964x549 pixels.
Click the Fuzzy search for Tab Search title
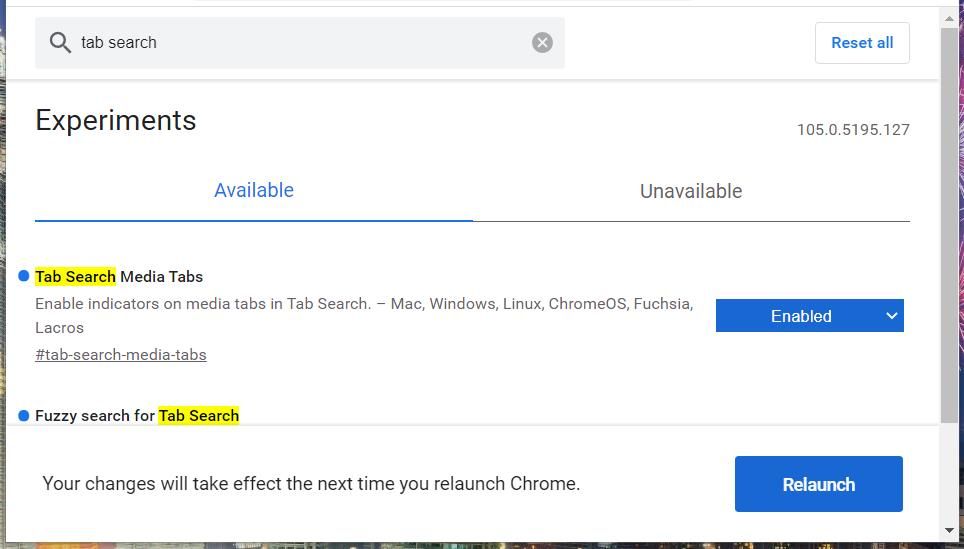(137, 415)
